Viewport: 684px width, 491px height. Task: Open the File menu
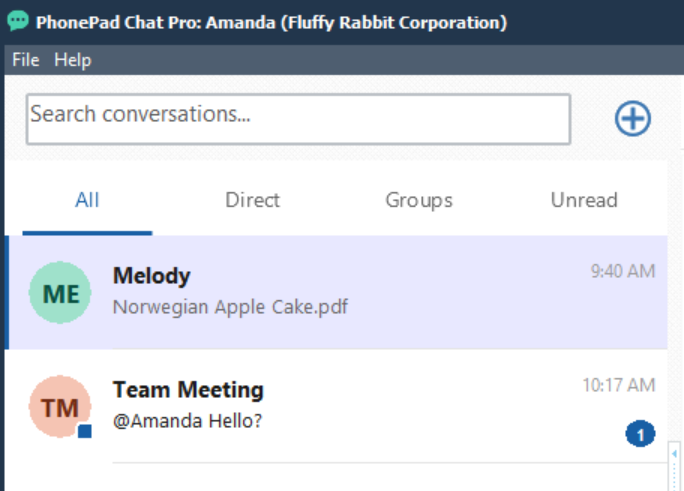pyautogui.click(x=25, y=60)
